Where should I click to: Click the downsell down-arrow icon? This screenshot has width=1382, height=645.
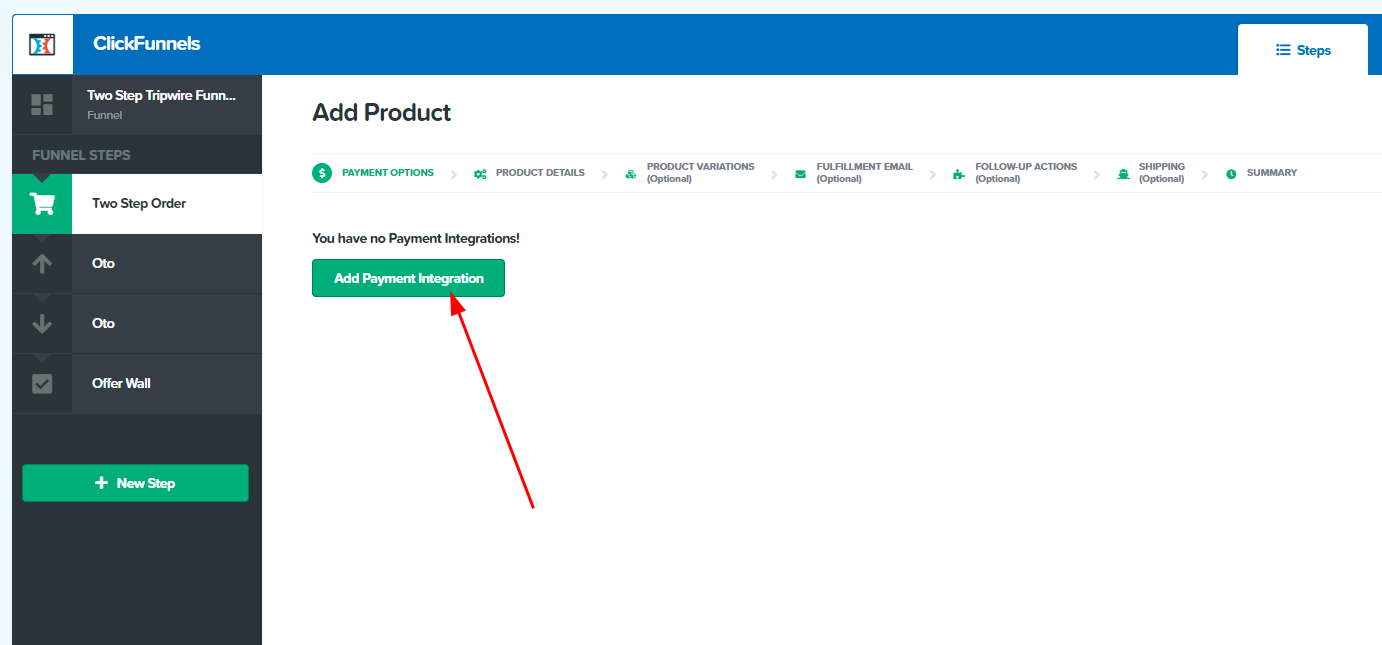coord(42,324)
